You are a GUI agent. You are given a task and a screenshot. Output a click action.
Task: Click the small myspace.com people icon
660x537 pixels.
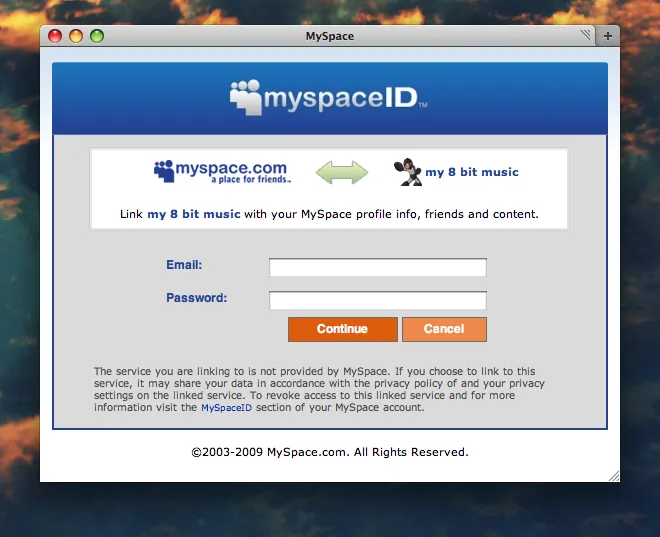(164, 171)
